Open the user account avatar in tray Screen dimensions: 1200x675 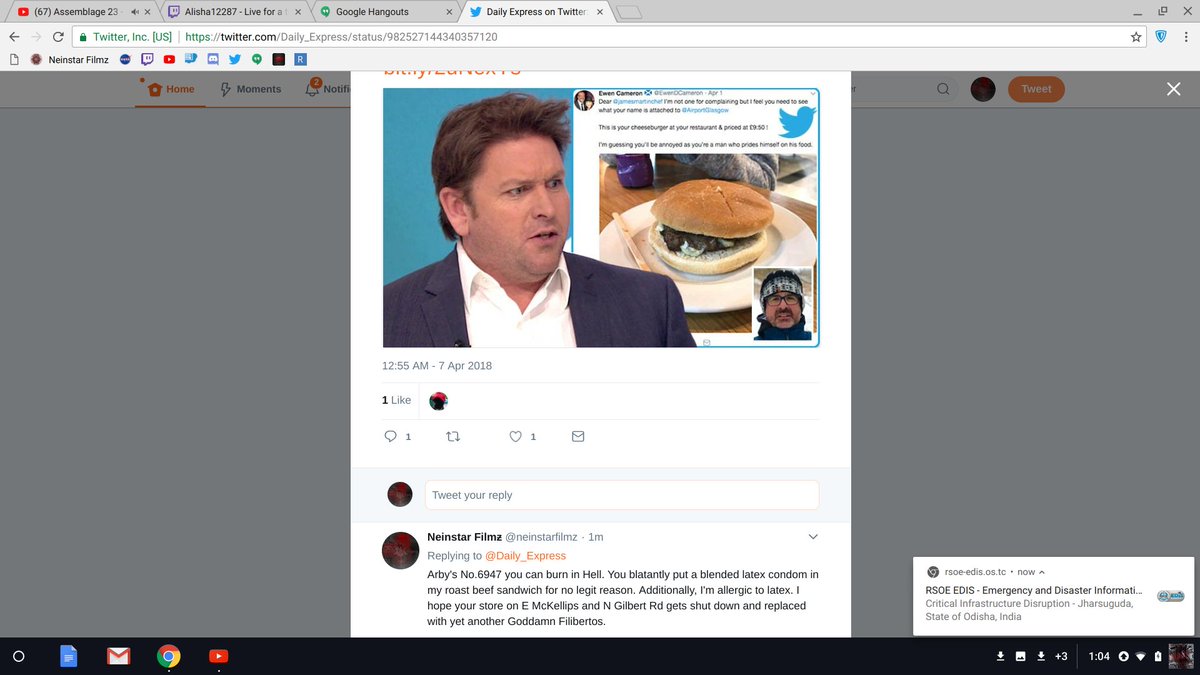tap(1181, 656)
